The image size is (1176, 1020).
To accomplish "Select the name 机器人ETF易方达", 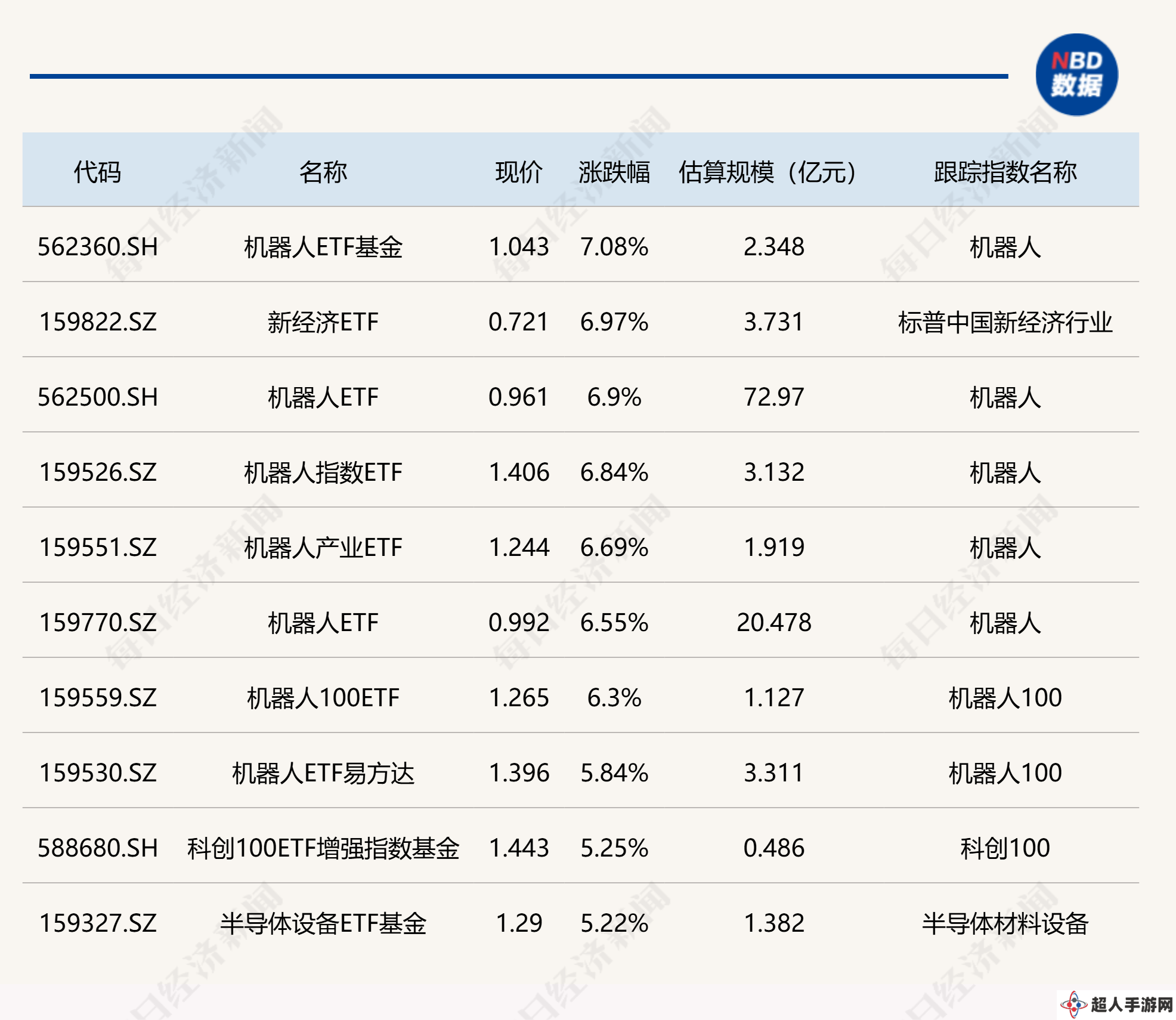I will click(x=323, y=773).
